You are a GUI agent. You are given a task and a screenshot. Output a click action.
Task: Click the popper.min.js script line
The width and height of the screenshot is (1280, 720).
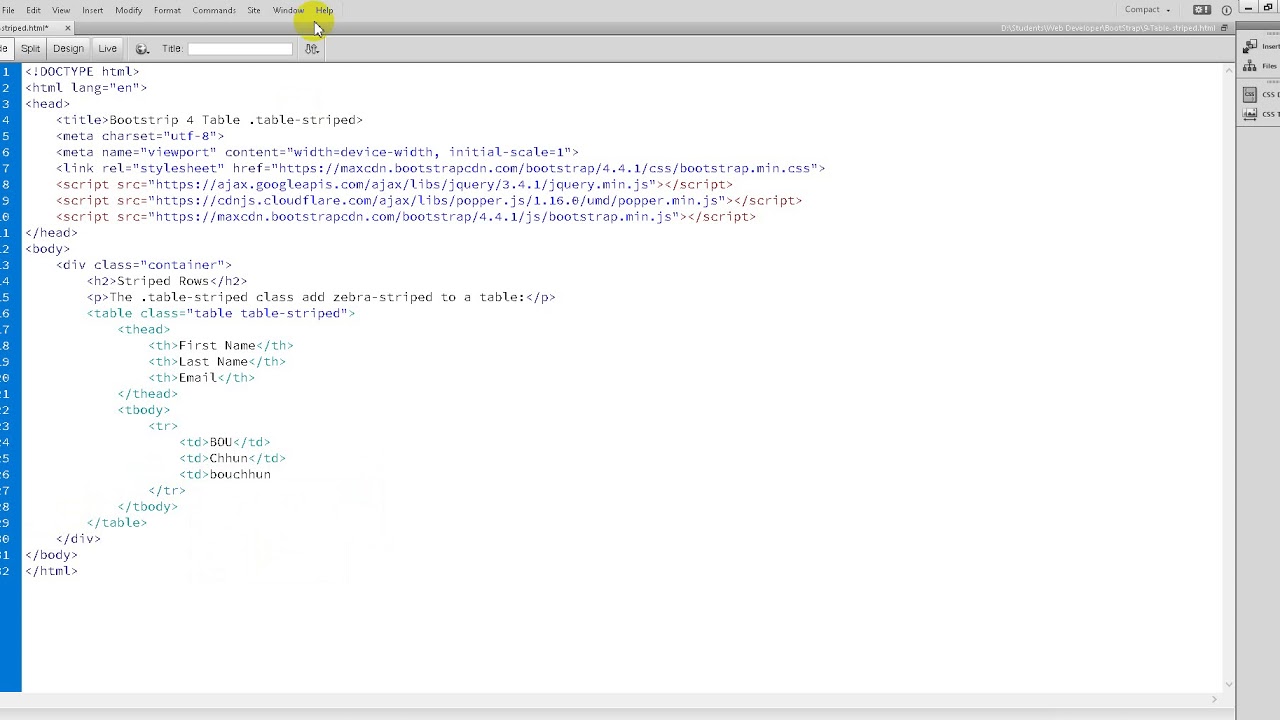tap(429, 200)
